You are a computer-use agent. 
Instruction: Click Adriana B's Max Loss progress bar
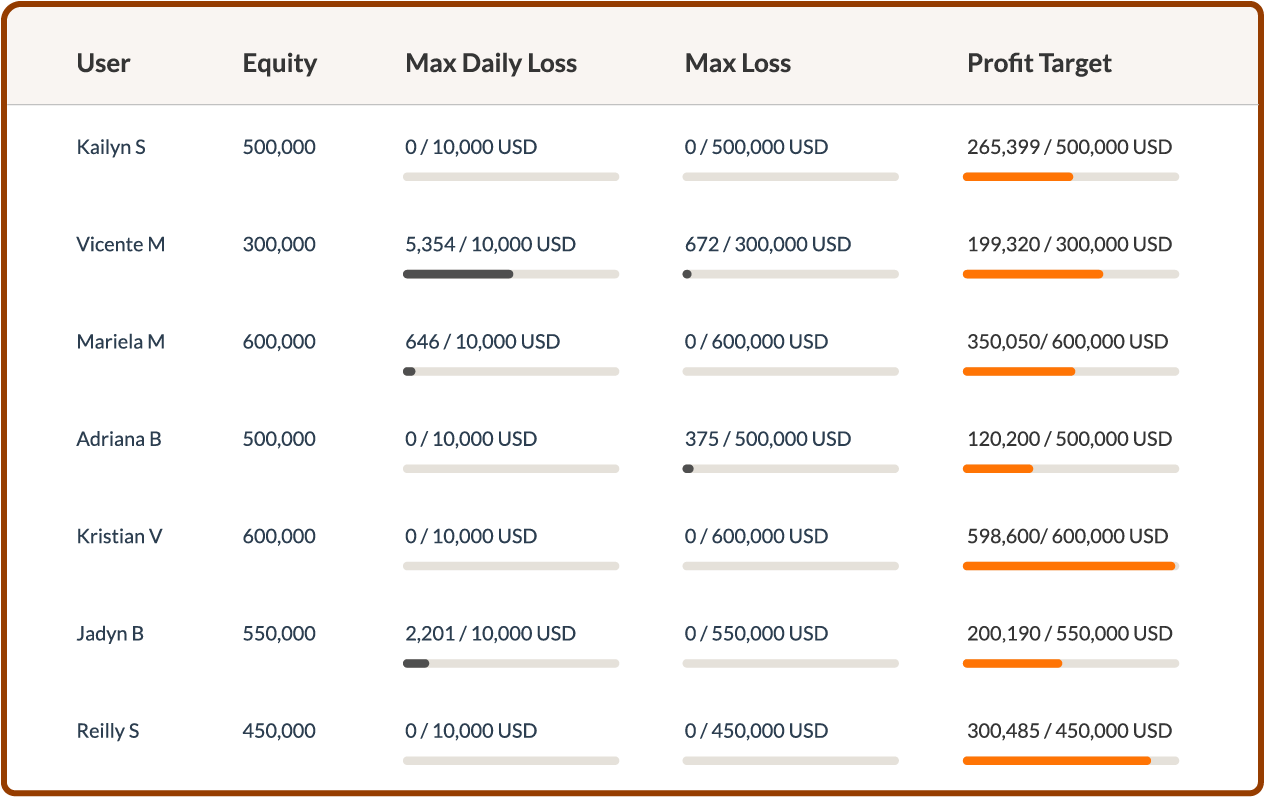(x=791, y=468)
